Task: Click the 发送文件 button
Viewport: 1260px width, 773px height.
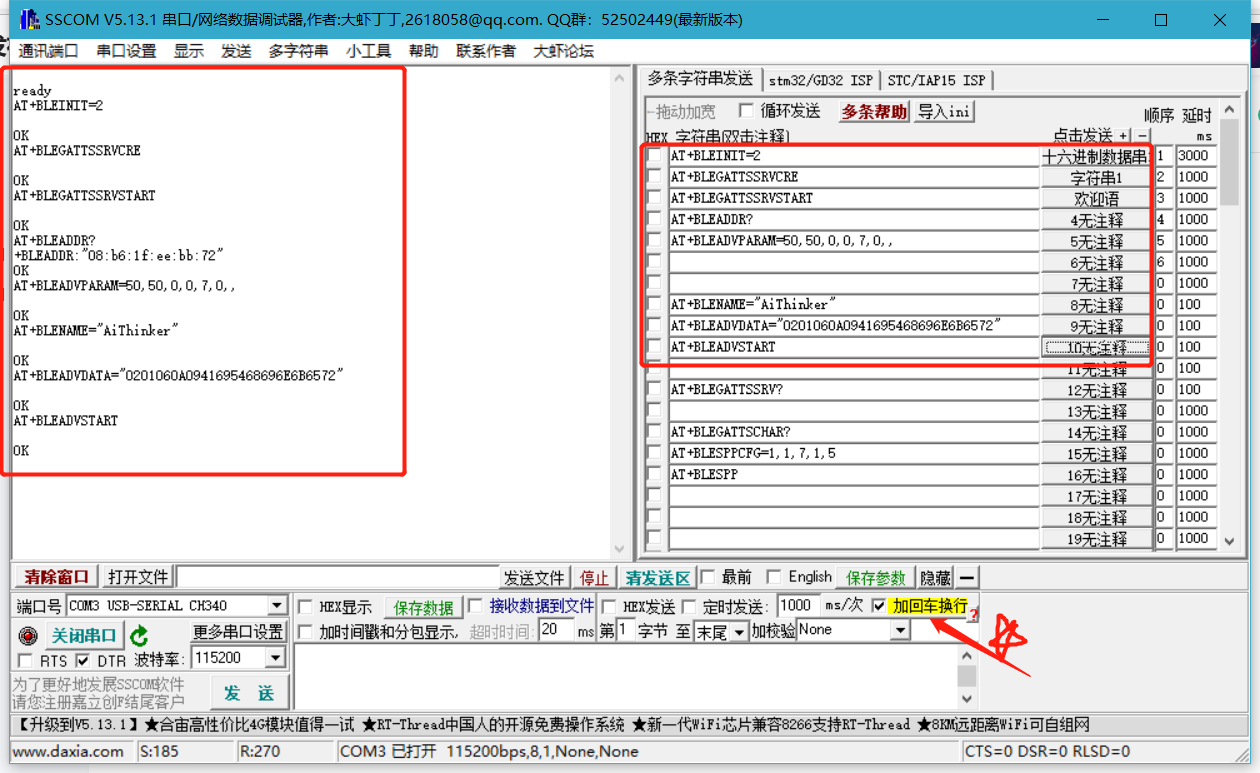Action: tap(534, 578)
